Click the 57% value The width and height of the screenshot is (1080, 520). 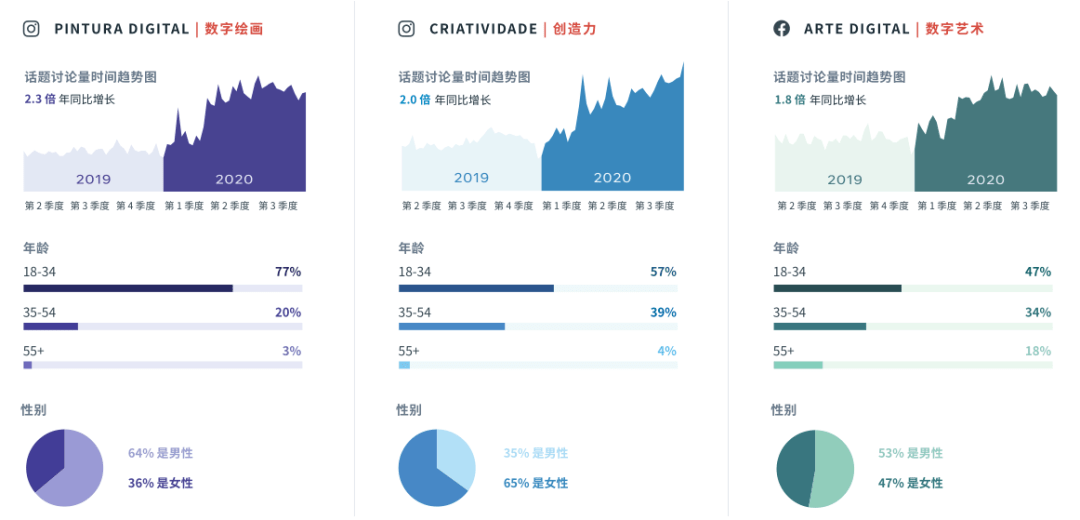click(x=663, y=271)
